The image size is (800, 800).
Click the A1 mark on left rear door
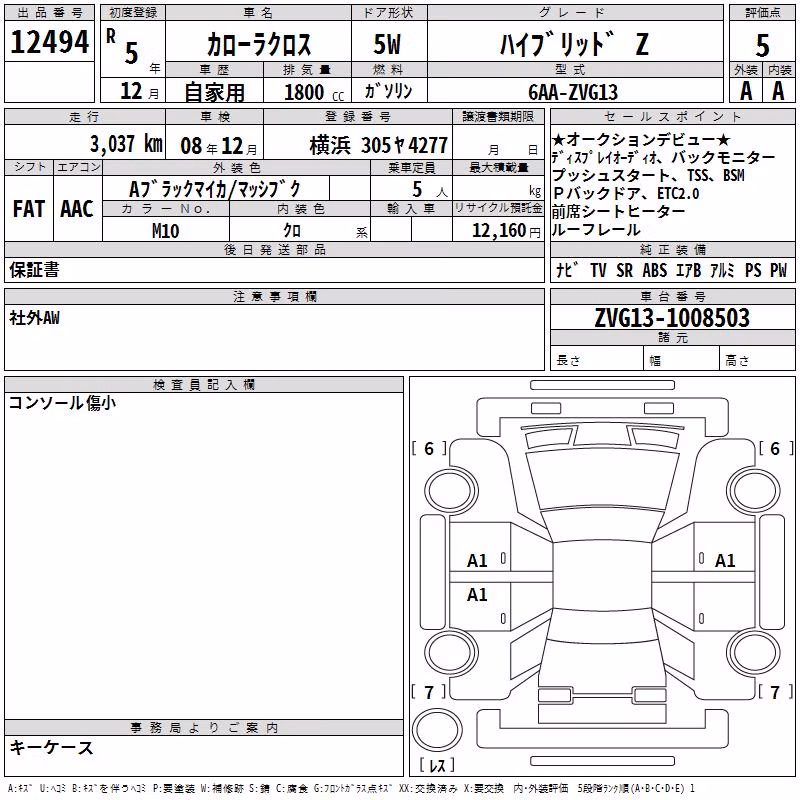477,595
